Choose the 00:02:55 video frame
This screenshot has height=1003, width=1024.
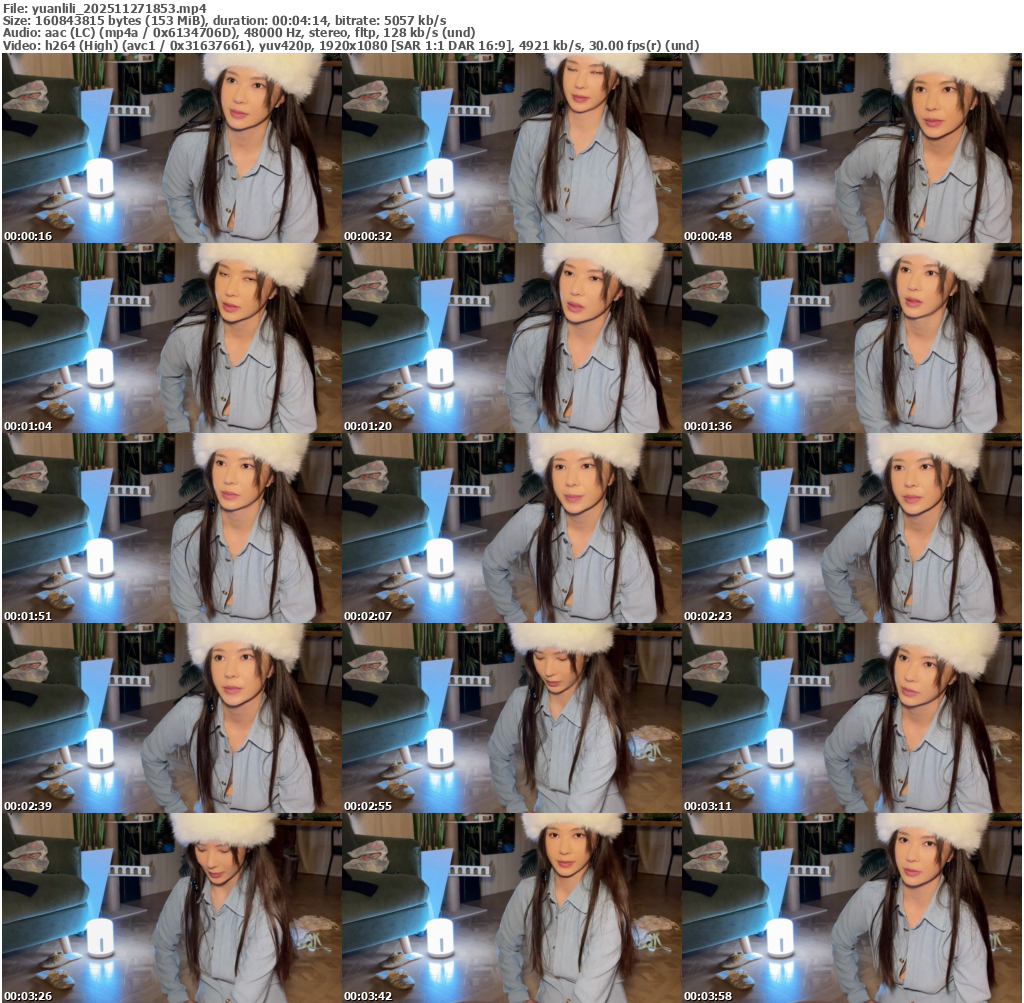click(x=511, y=718)
